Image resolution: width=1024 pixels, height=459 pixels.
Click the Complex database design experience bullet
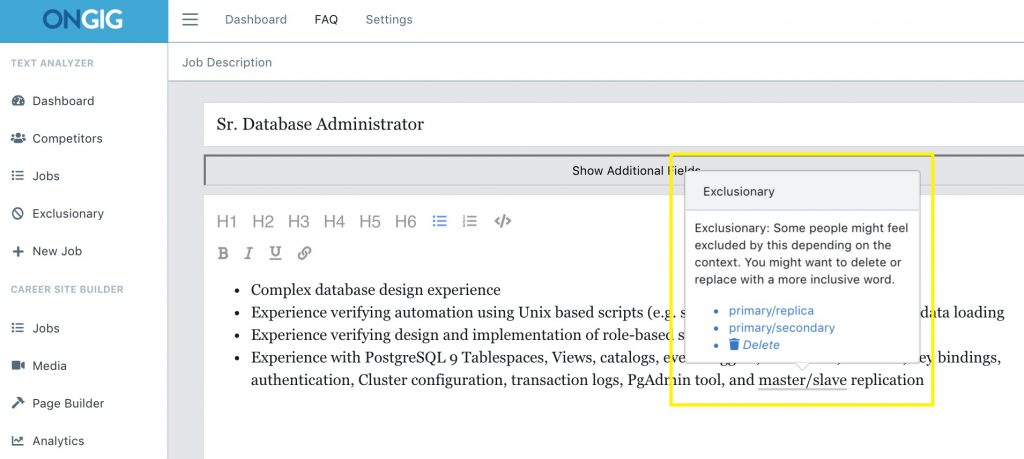click(x=376, y=290)
